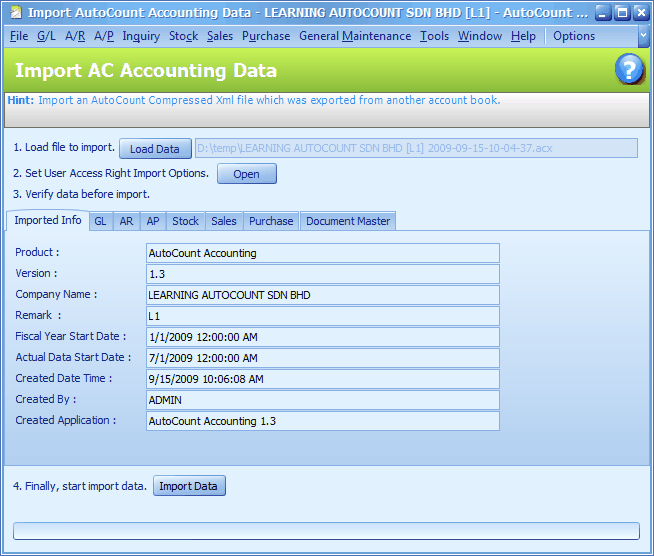Click the Version field showing 1.3

pos(323,274)
